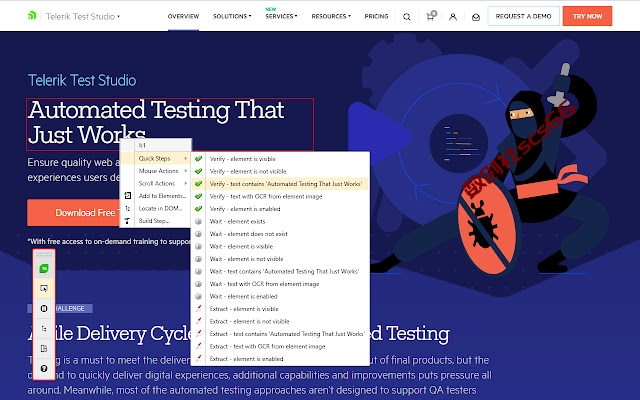
Task: Select Wait text contains 'Automated Testing That Just Works'
Action: pos(280,271)
